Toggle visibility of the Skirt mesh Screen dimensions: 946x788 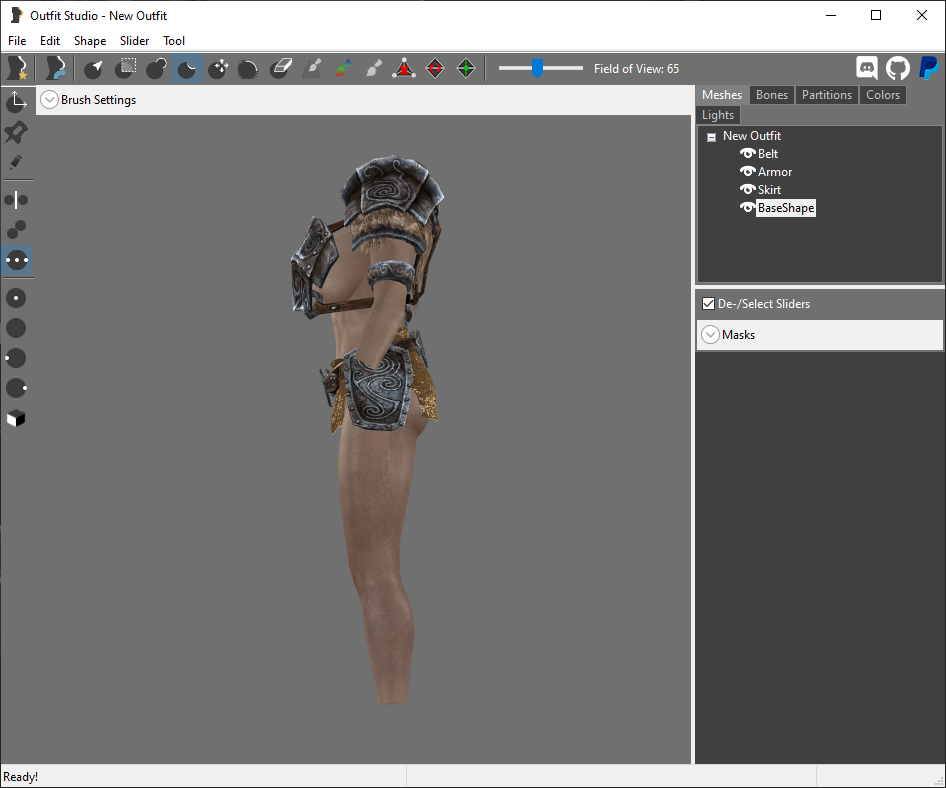748,189
